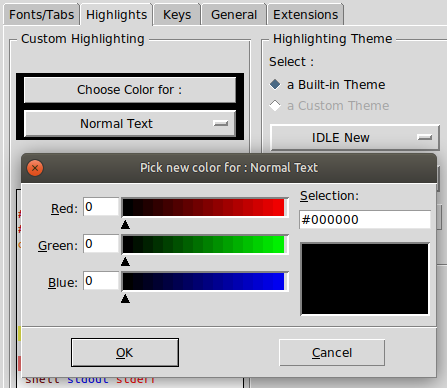Click the Blue slider triangle marker
This screenshot has height=388, width=447.
125,299
